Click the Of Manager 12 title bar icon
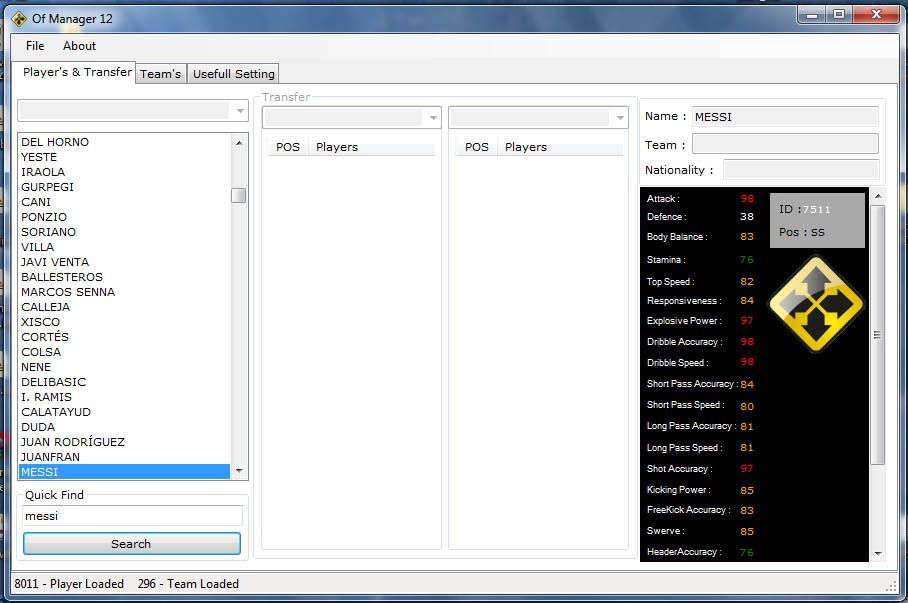Image resolution: width=908 pixels, height=603 pixels. coord(18,17)
